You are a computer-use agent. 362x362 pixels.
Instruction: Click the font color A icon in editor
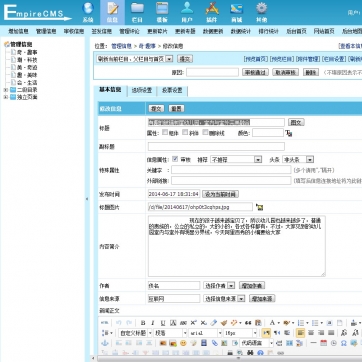click(272, 323)
